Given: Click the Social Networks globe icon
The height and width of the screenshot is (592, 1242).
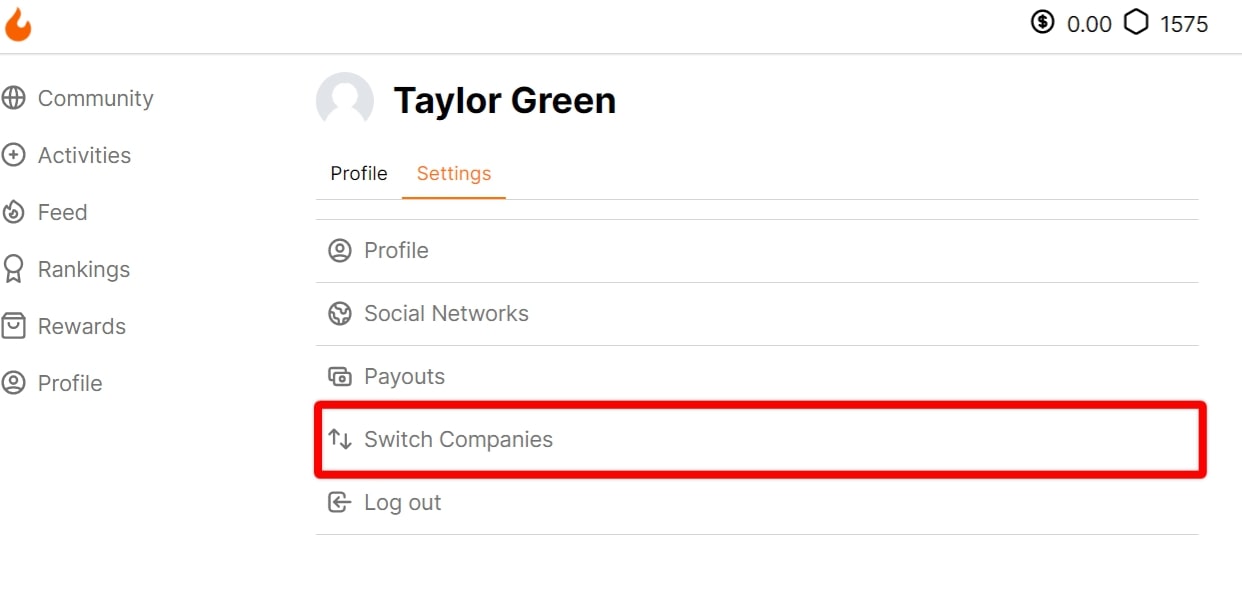Looking at the screenshot, I should [x=340, y=313].
